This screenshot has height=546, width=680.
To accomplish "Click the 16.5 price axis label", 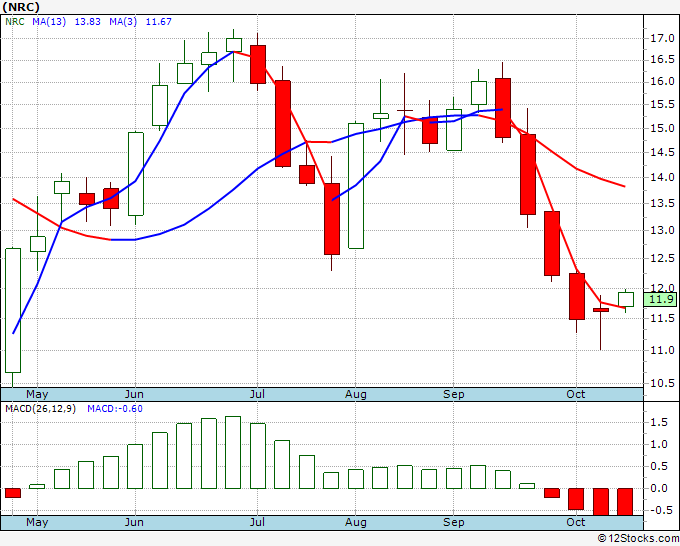I will (662, 59).
